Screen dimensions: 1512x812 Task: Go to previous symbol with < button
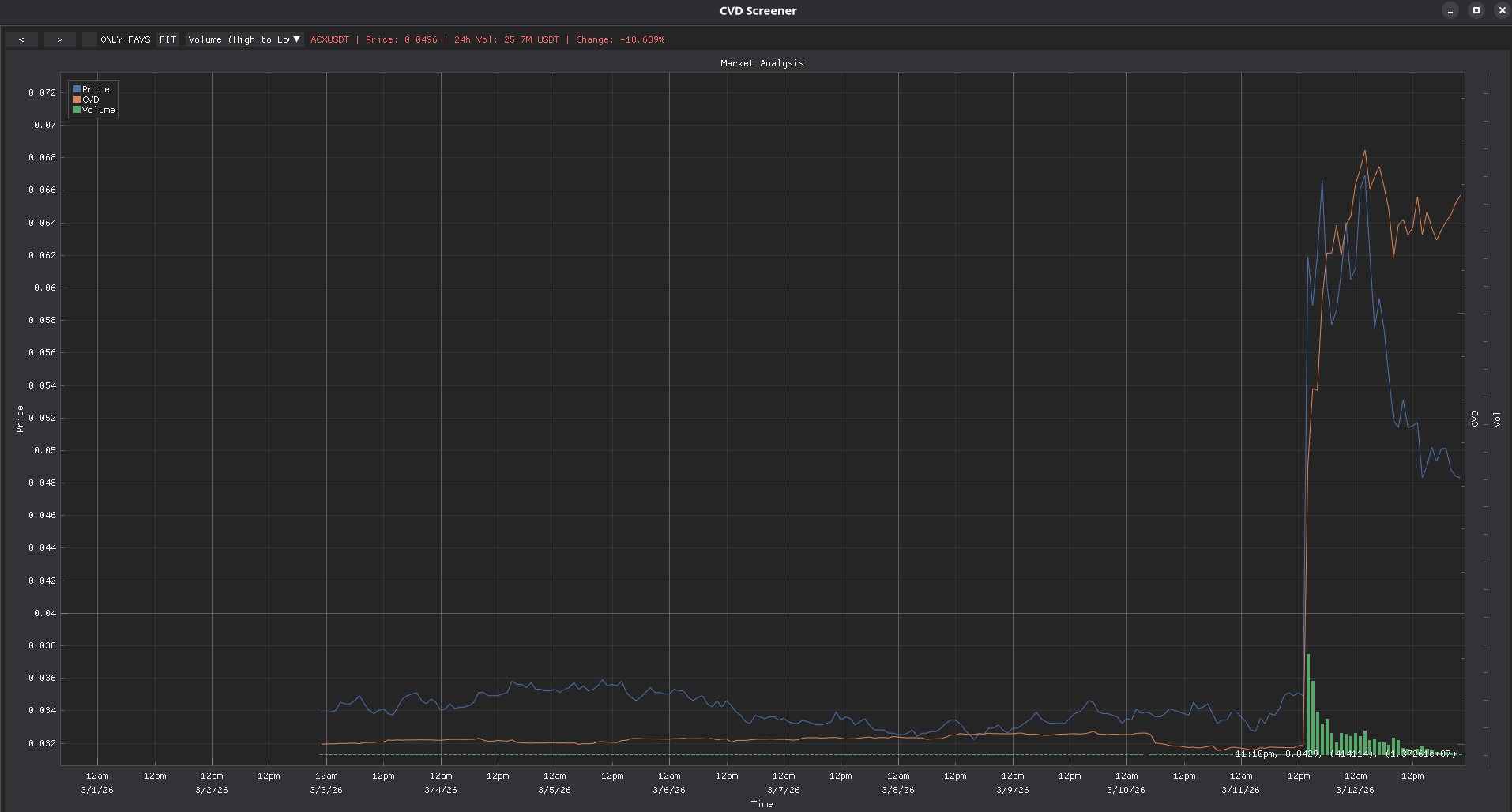tap(21, 39)
